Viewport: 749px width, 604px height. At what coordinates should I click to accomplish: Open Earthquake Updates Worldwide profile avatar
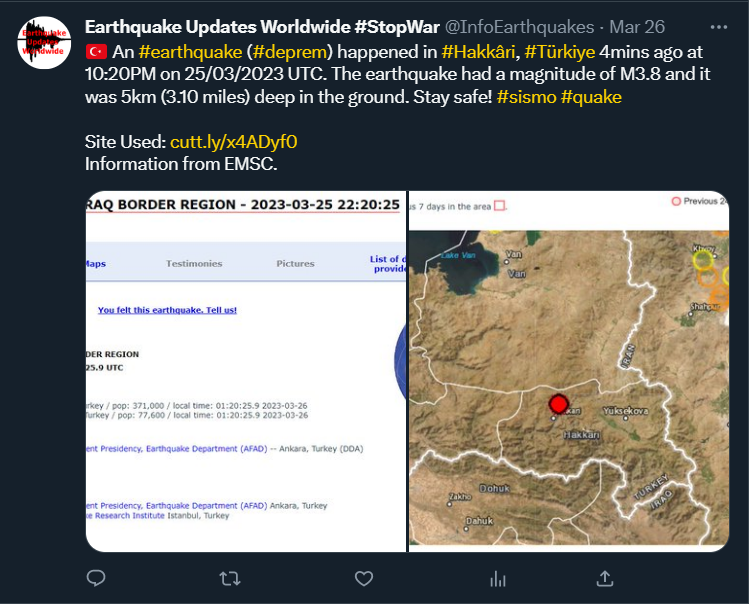pyautogui.click(x=43, y=42)
